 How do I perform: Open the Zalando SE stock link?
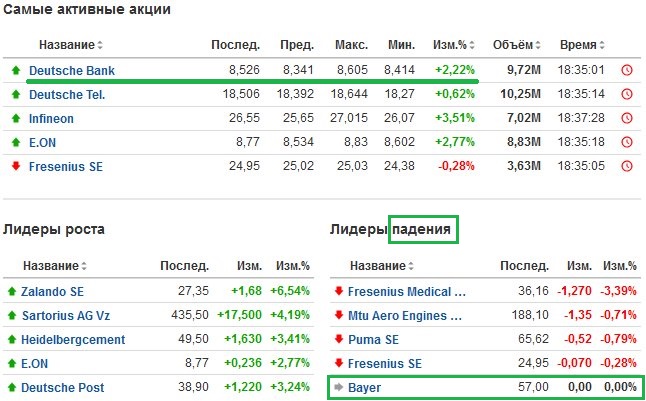[x=52, y=291]
